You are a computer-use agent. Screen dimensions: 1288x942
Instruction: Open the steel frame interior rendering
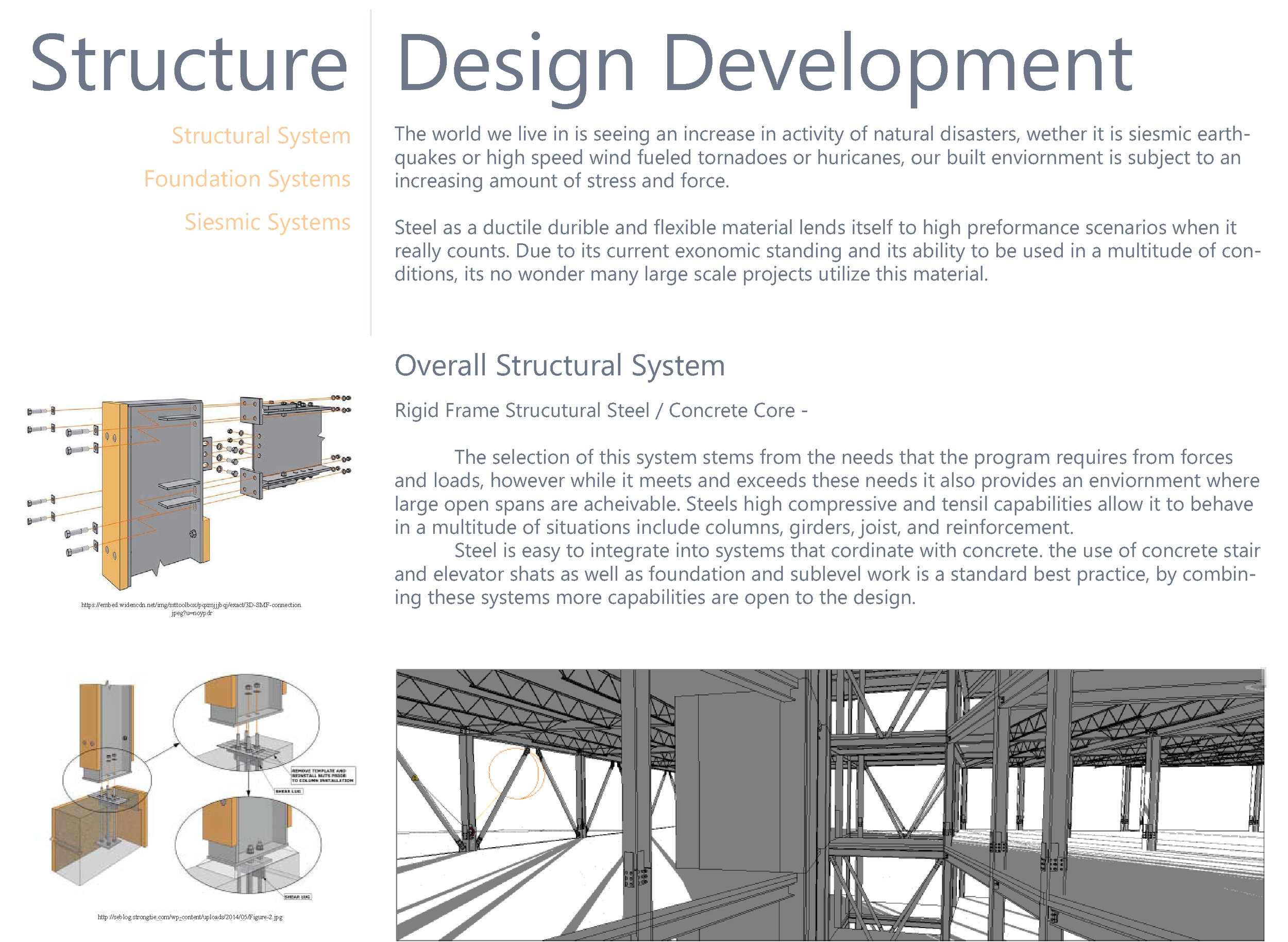829,804
